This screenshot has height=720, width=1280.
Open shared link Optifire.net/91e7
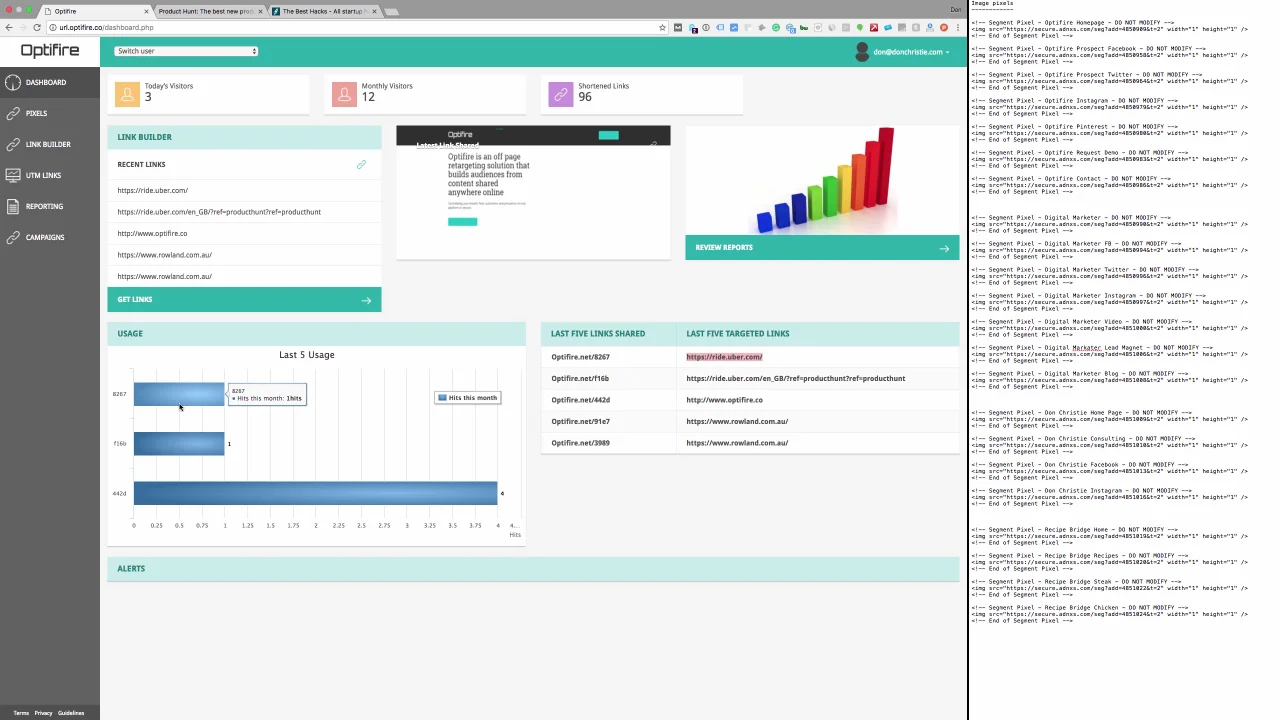(580, 421)
